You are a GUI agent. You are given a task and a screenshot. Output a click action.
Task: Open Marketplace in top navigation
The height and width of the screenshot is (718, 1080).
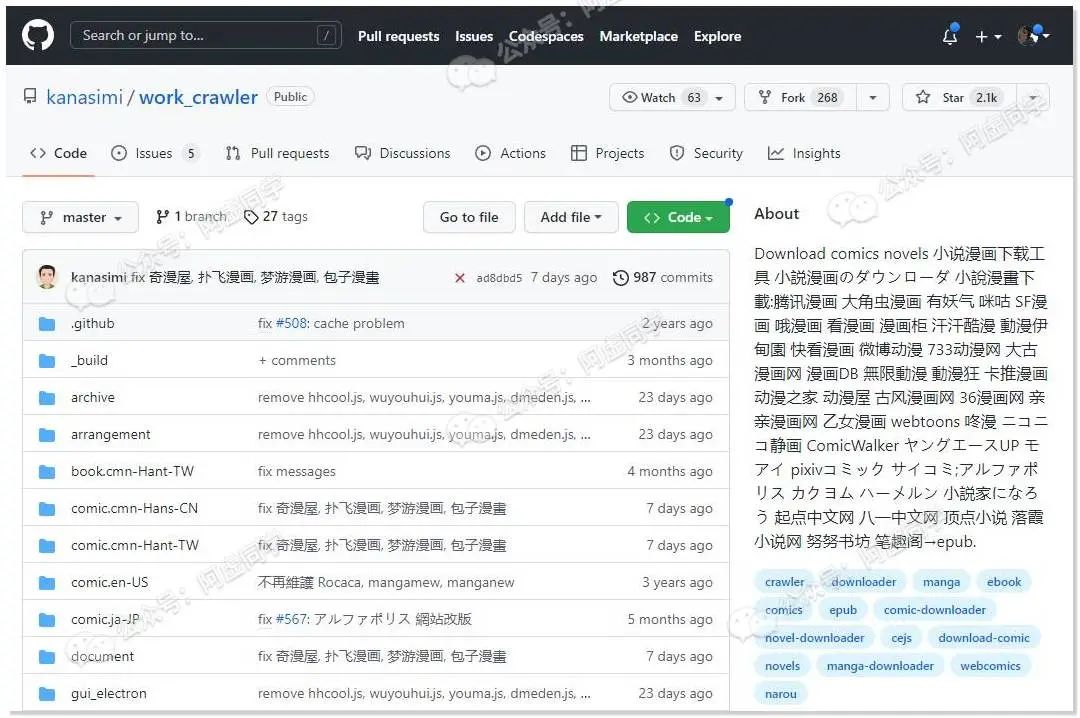pyautogui.click(x=638, y=37)
